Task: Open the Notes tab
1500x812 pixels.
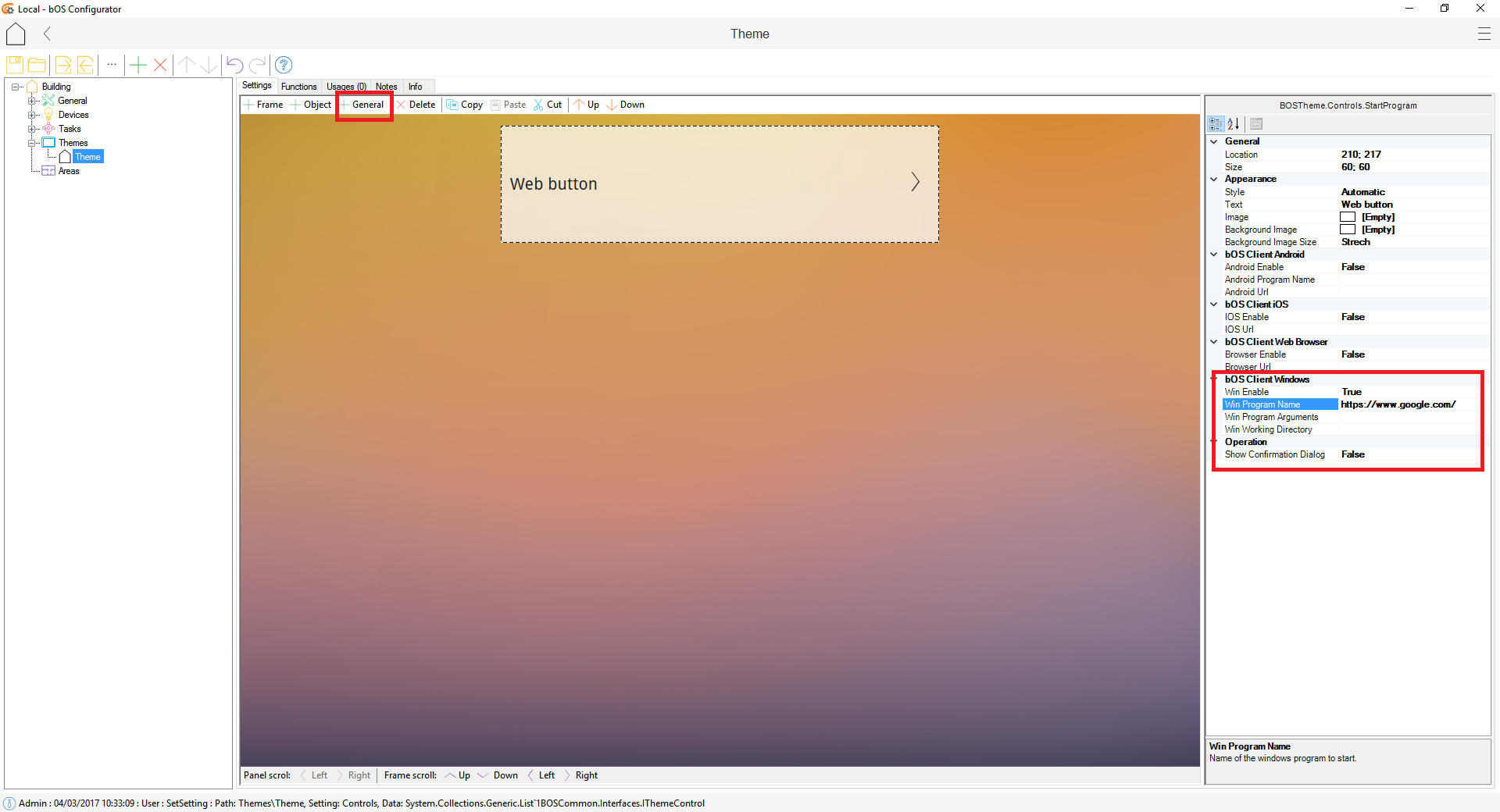Action: tap(386, 87)
